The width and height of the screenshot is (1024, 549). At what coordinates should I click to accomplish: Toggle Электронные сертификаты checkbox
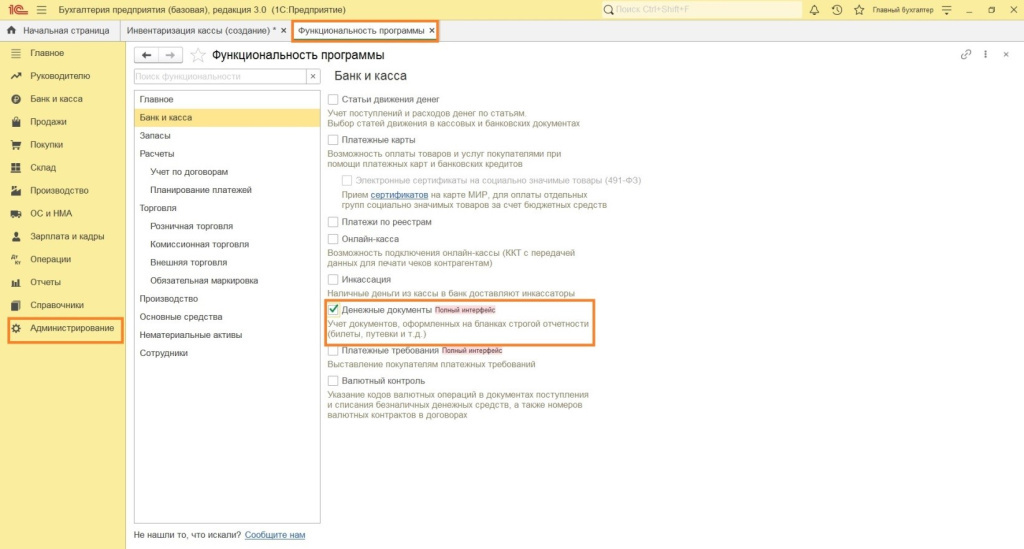347,180
